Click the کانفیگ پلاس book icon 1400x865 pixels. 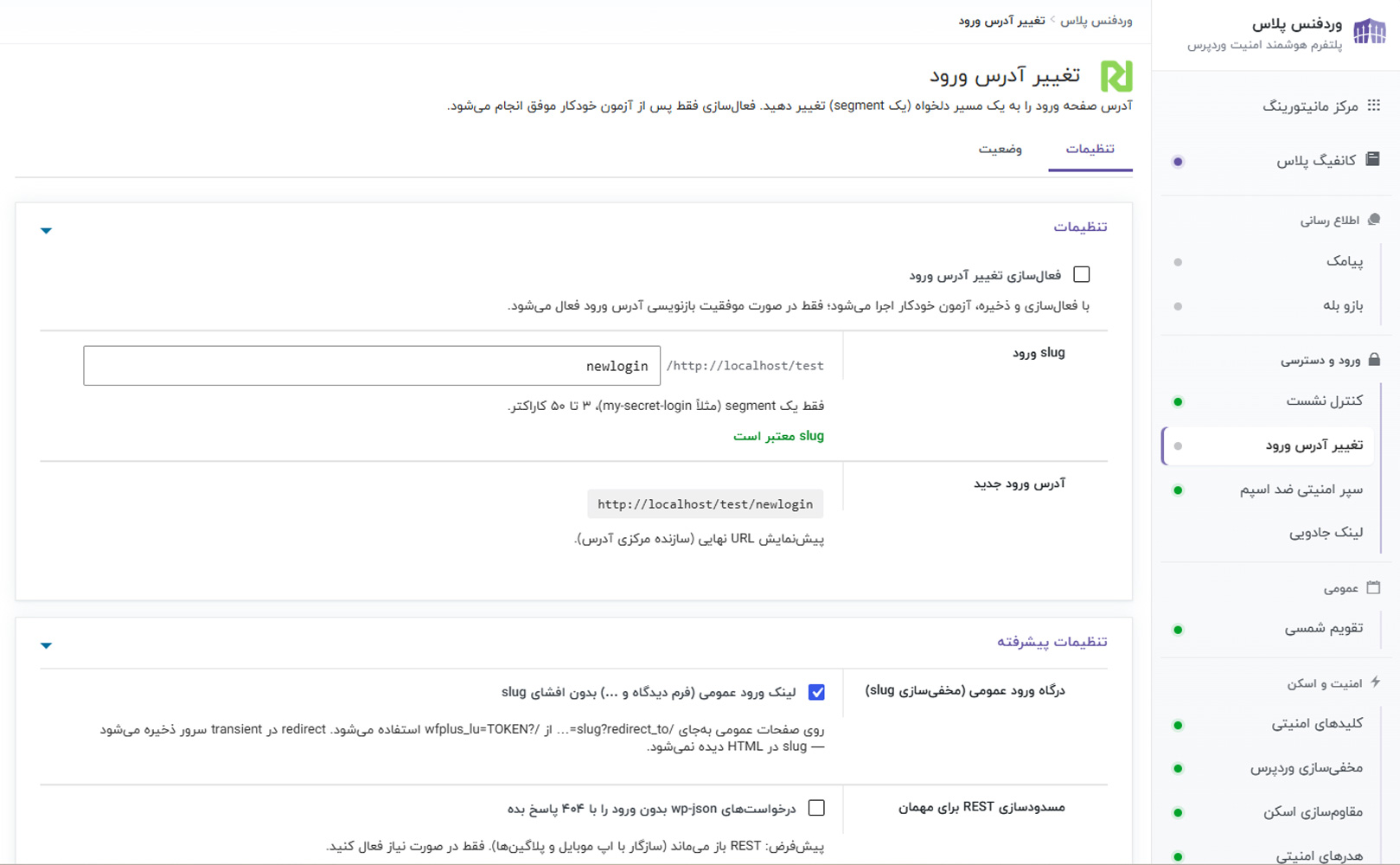point(1372,159)
